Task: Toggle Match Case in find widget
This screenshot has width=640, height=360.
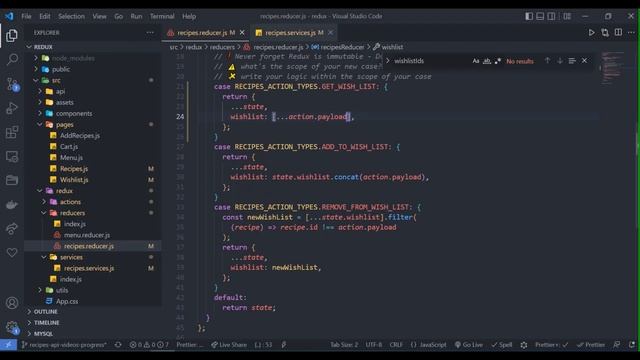Action: (x=476, y=61)
